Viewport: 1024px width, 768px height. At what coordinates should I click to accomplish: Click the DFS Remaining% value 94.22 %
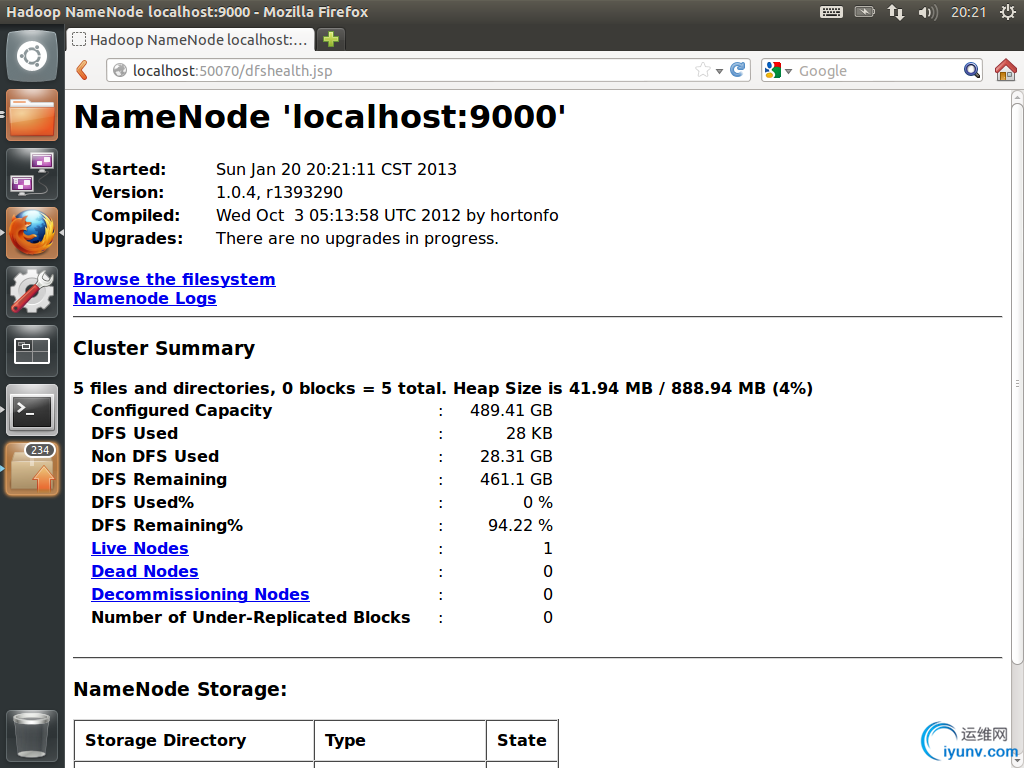(x=520, y=525)
